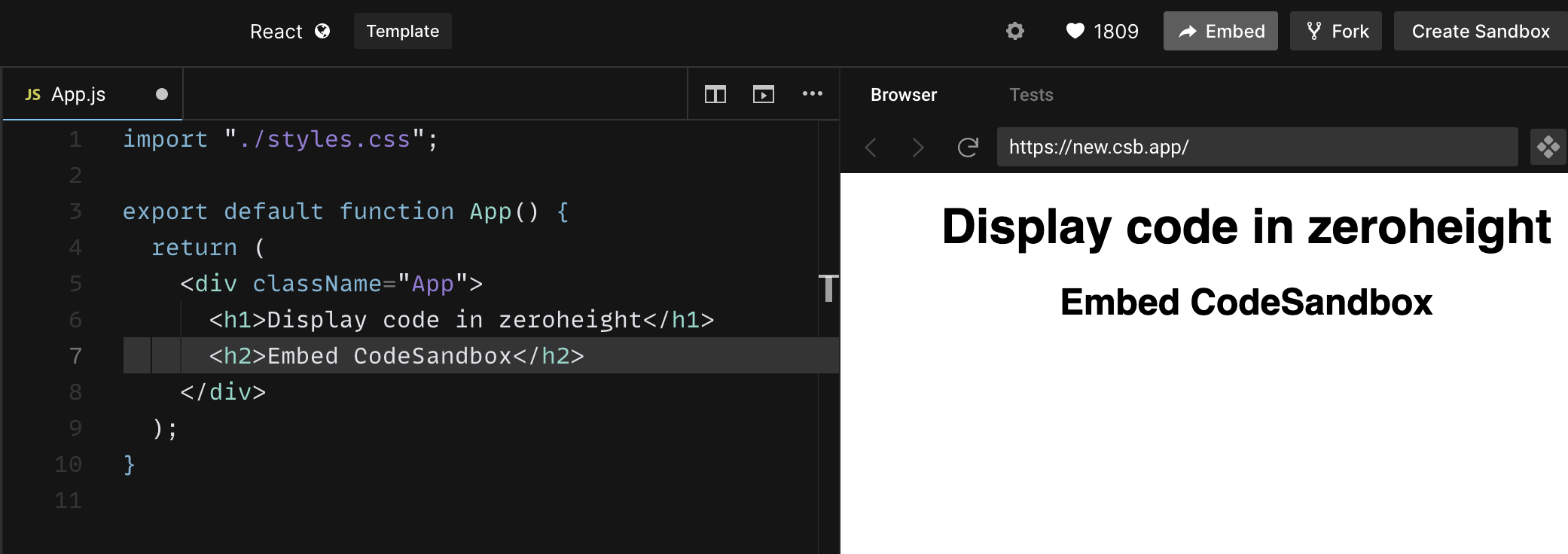Open the editor more options ellipsis
Image resolution: width=1568 pixels, height=554 pixels.
[812, 93]
